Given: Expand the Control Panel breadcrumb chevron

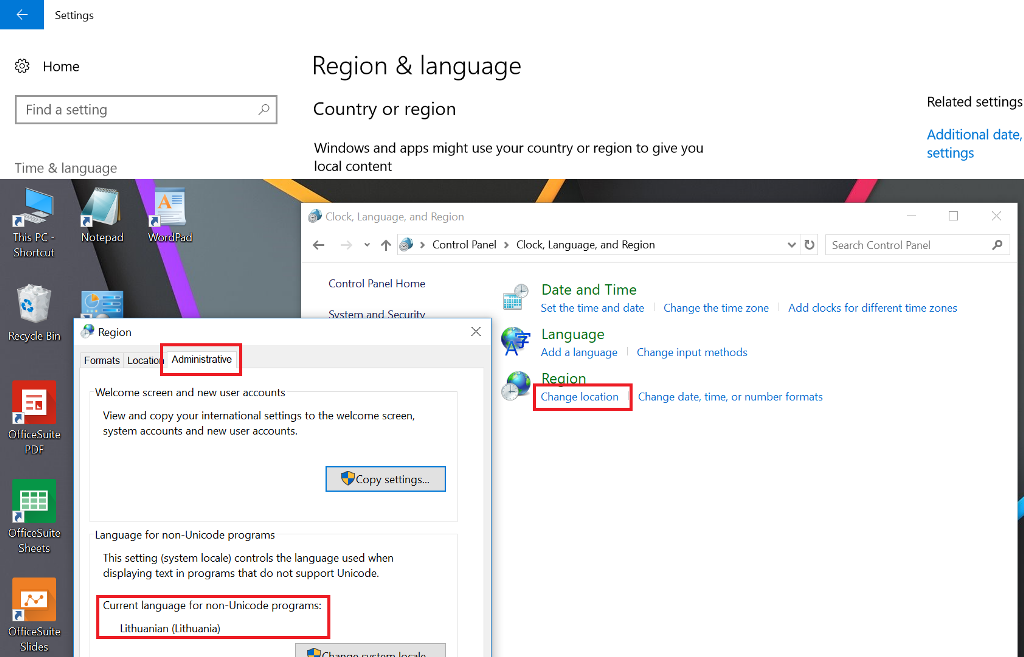Looking at the screenshot, I should point(424,245).
